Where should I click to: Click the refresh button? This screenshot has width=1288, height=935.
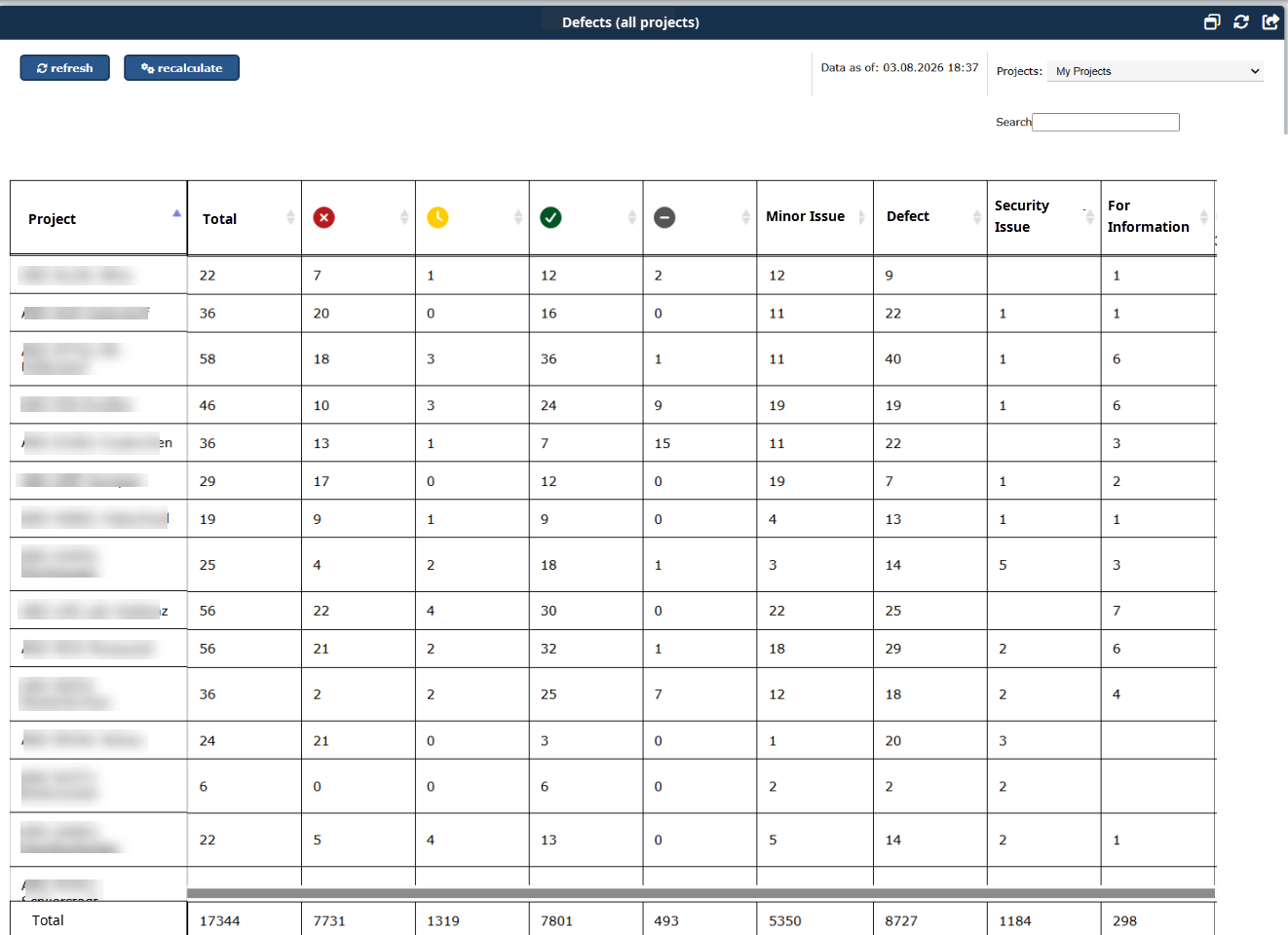pos(64,68)
